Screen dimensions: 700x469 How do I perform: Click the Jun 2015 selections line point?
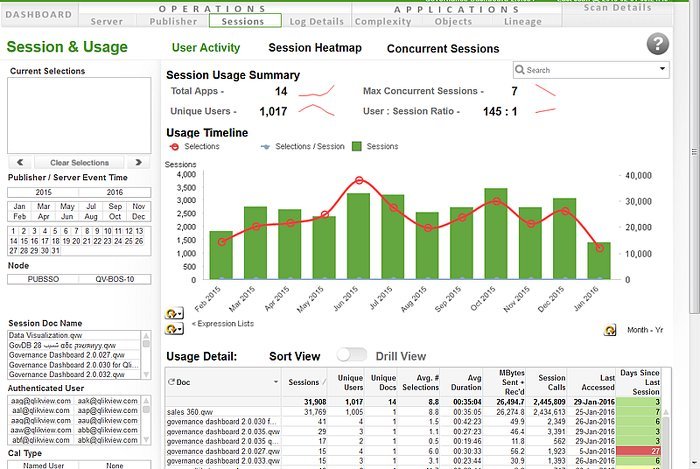(x=359, y=180)
